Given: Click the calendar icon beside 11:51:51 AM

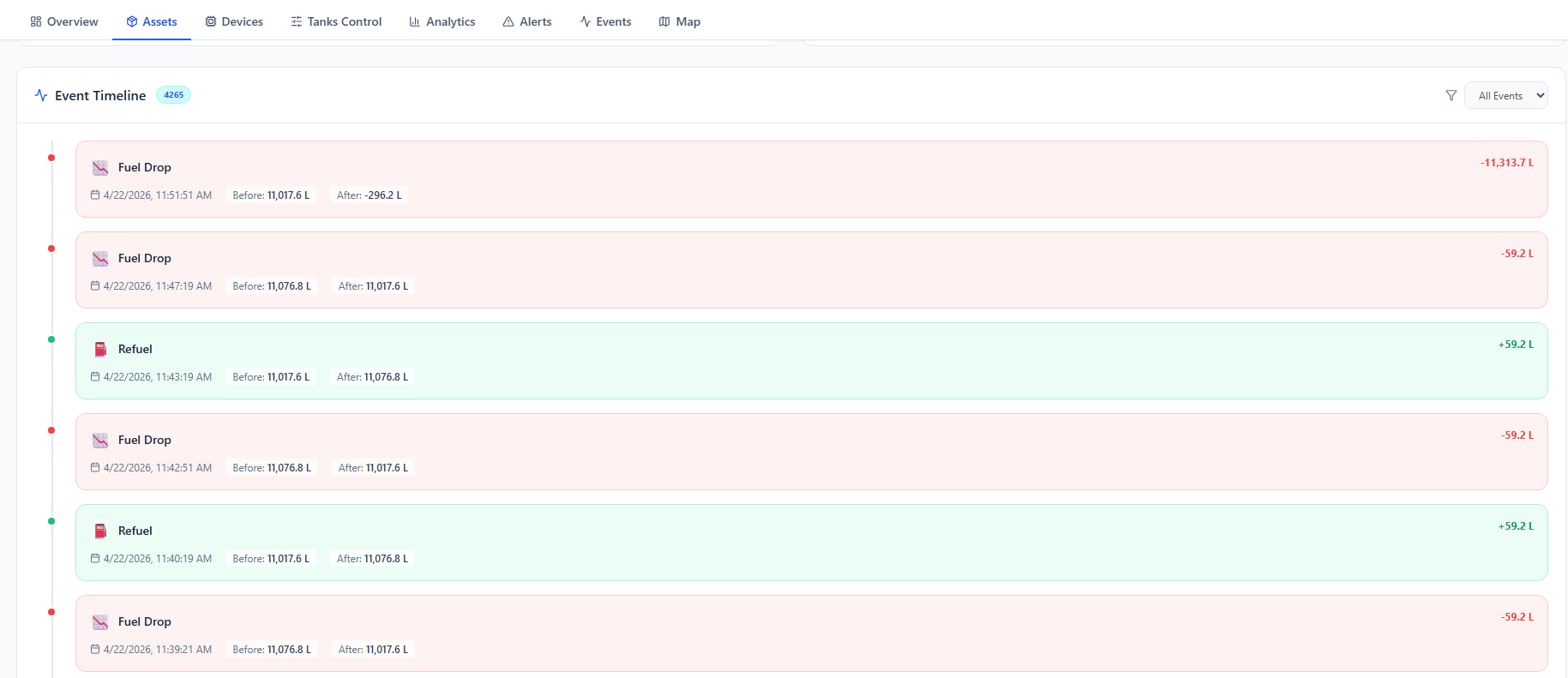Looking at the screenshot, I should coord(95,195).
